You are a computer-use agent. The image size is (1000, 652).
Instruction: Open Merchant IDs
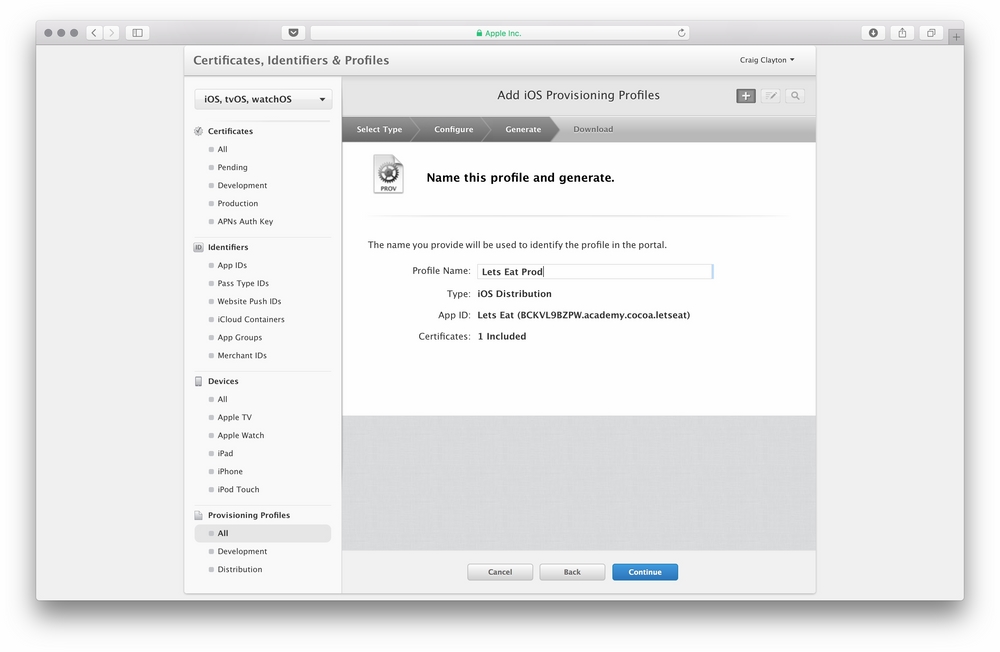[x=242, y=355]
